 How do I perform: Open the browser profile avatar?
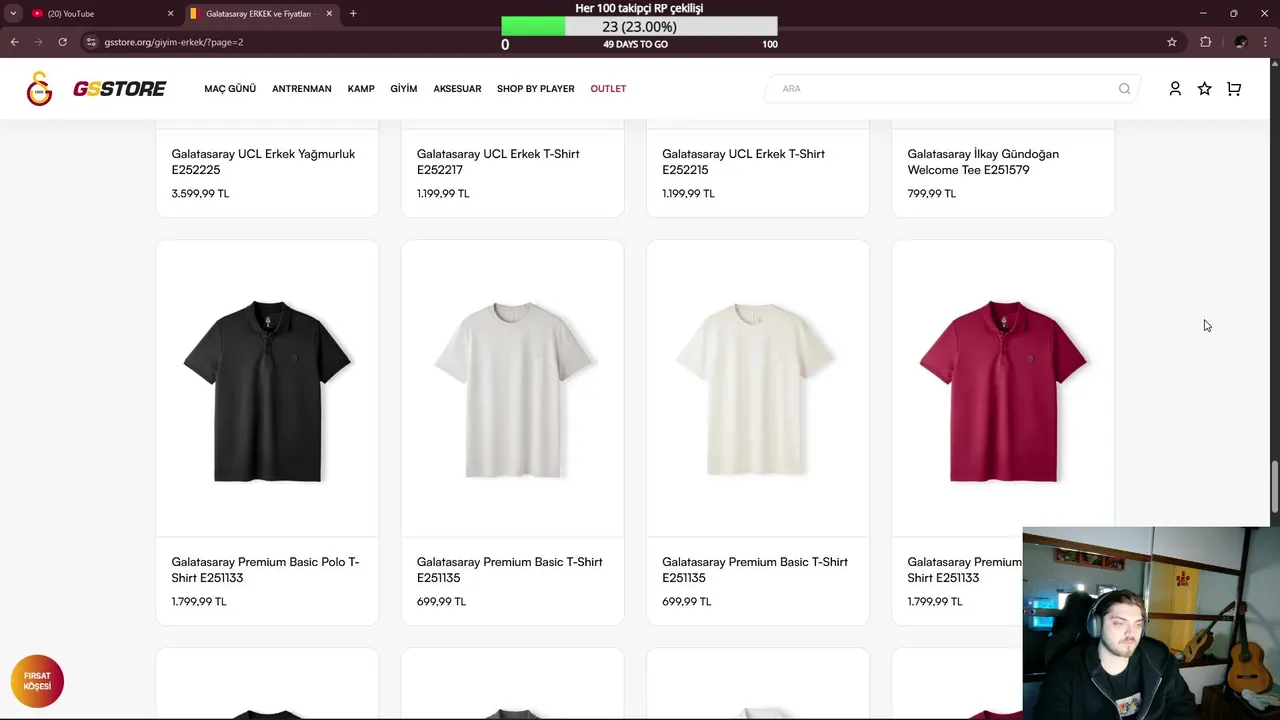1240,42
